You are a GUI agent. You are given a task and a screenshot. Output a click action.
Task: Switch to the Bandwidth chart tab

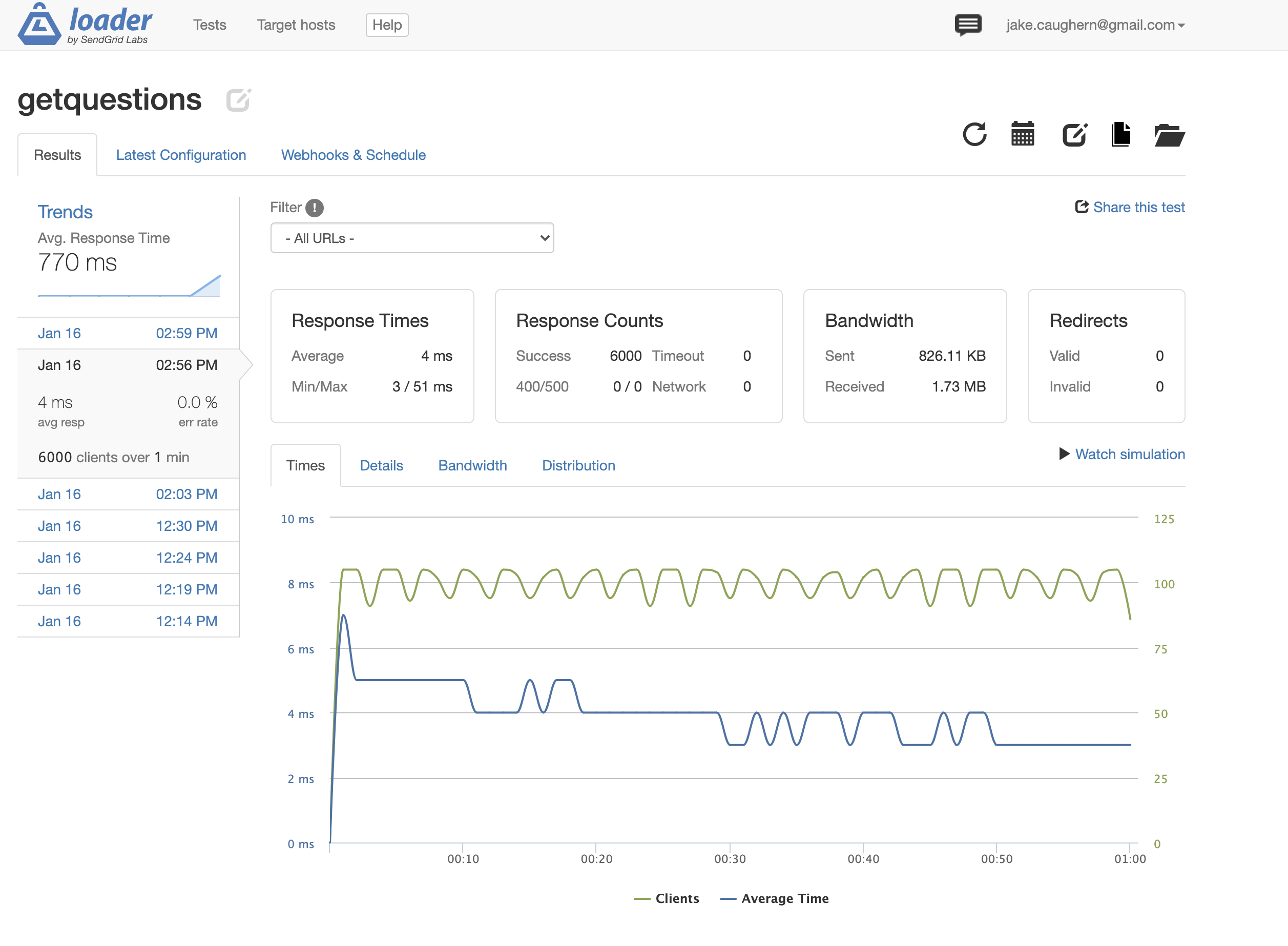click(472, 465)
